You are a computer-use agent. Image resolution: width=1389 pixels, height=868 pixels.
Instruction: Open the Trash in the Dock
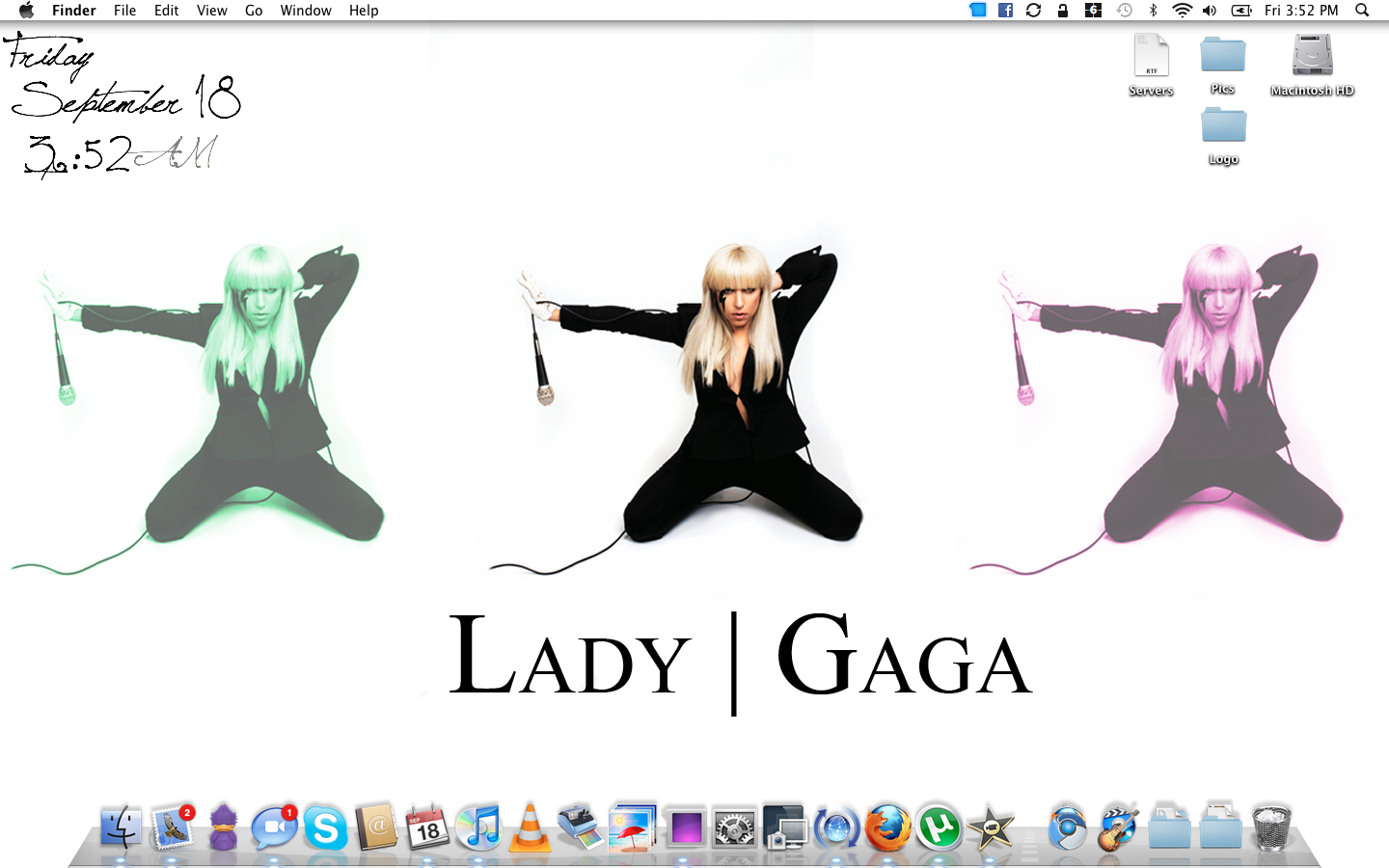click(1271, 827)
